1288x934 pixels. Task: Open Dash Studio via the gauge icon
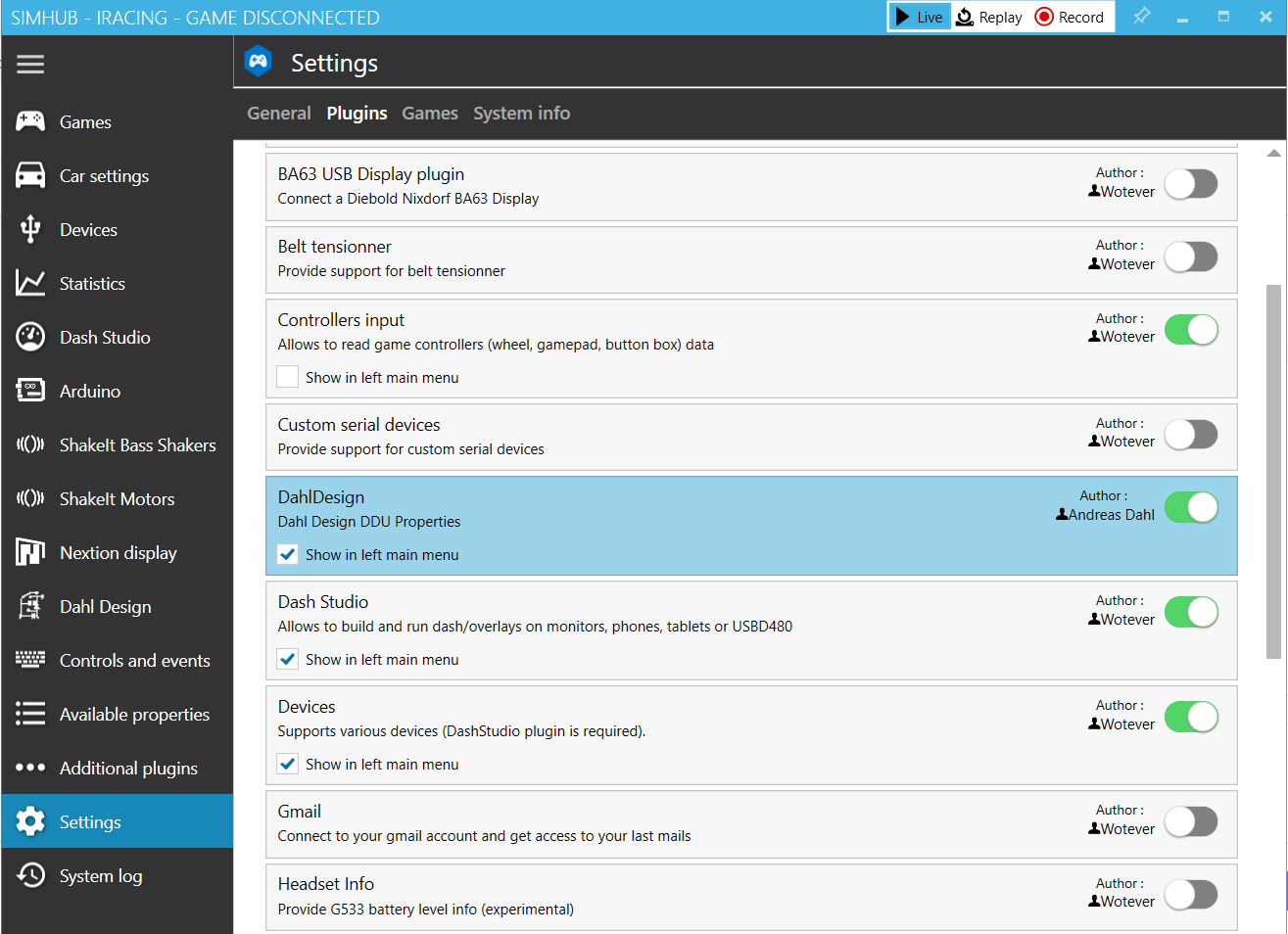[x=30, y=337]
